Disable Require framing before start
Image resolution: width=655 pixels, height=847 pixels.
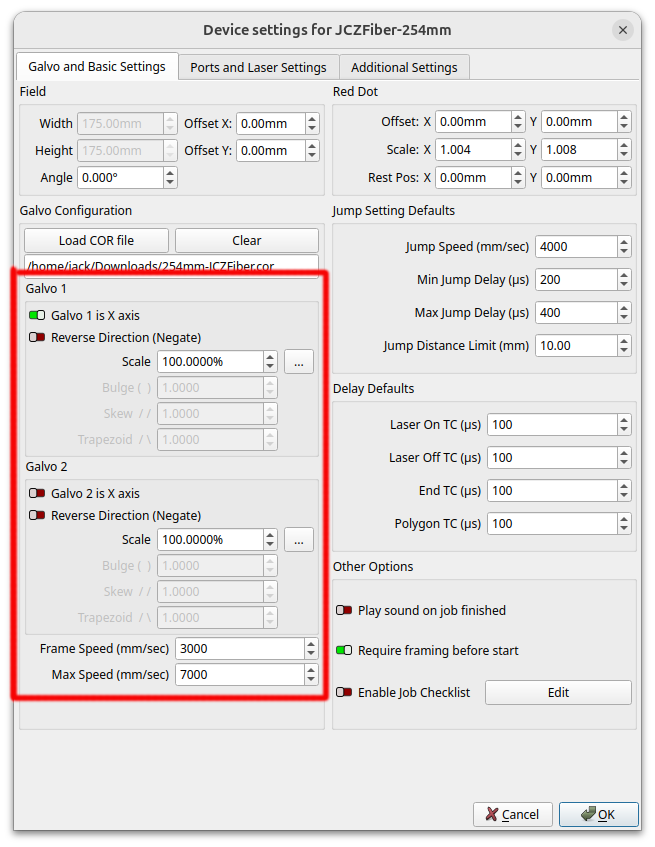pos(344,651)
